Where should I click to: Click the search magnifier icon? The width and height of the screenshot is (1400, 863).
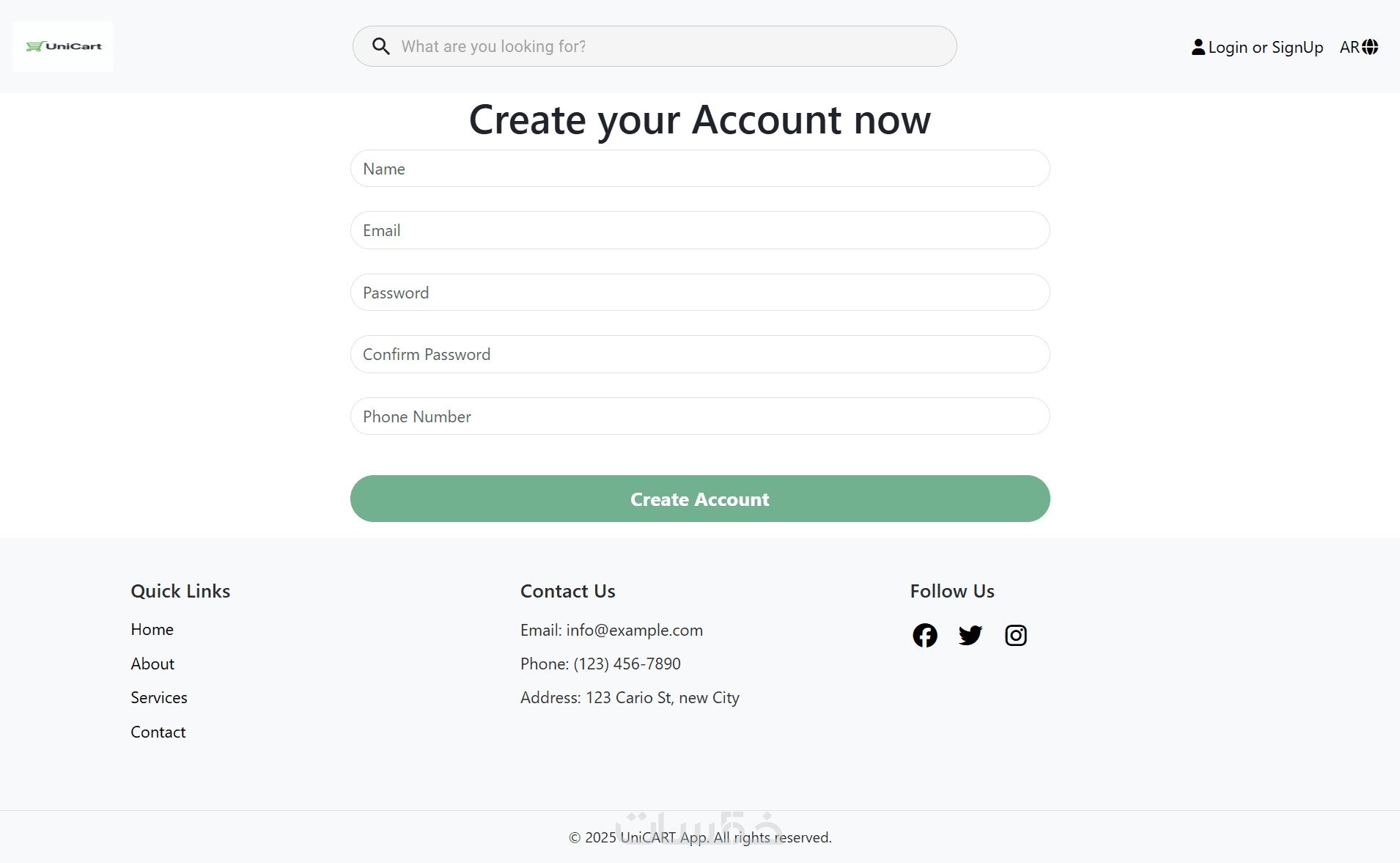[380, 46]
